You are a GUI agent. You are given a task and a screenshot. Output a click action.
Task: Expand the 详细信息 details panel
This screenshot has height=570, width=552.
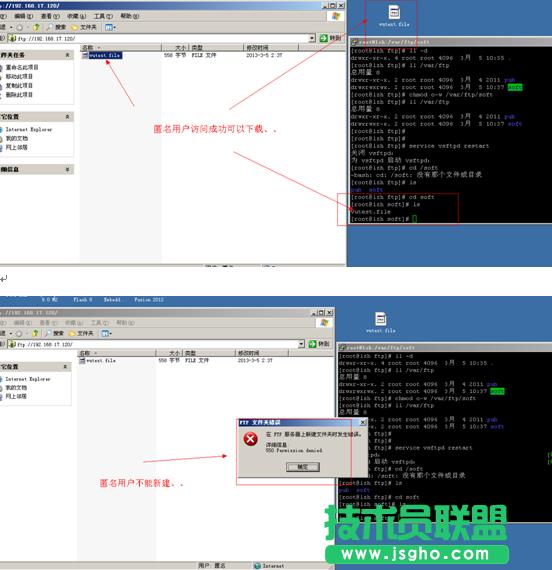coord(67,169)
